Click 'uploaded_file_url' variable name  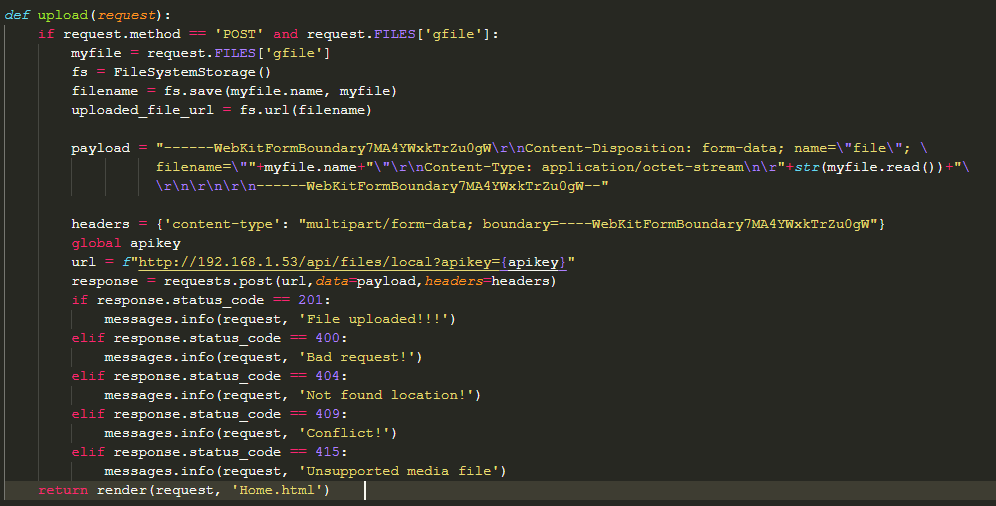pos(142,110)
